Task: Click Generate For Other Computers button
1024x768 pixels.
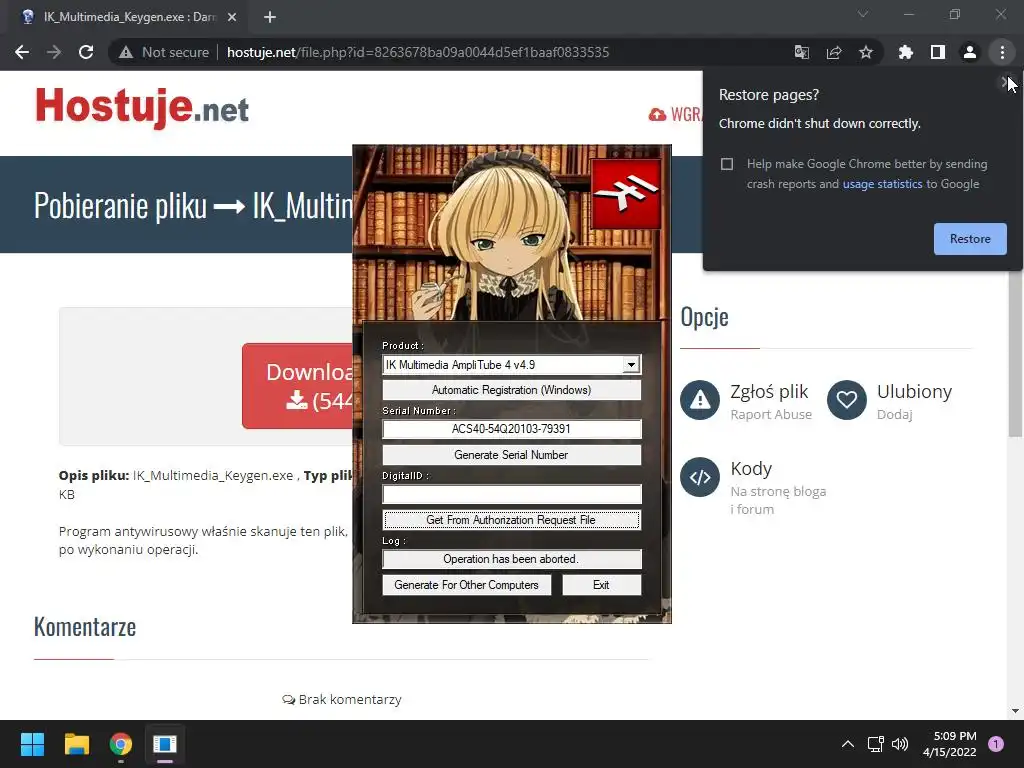Action: point(466,585)
